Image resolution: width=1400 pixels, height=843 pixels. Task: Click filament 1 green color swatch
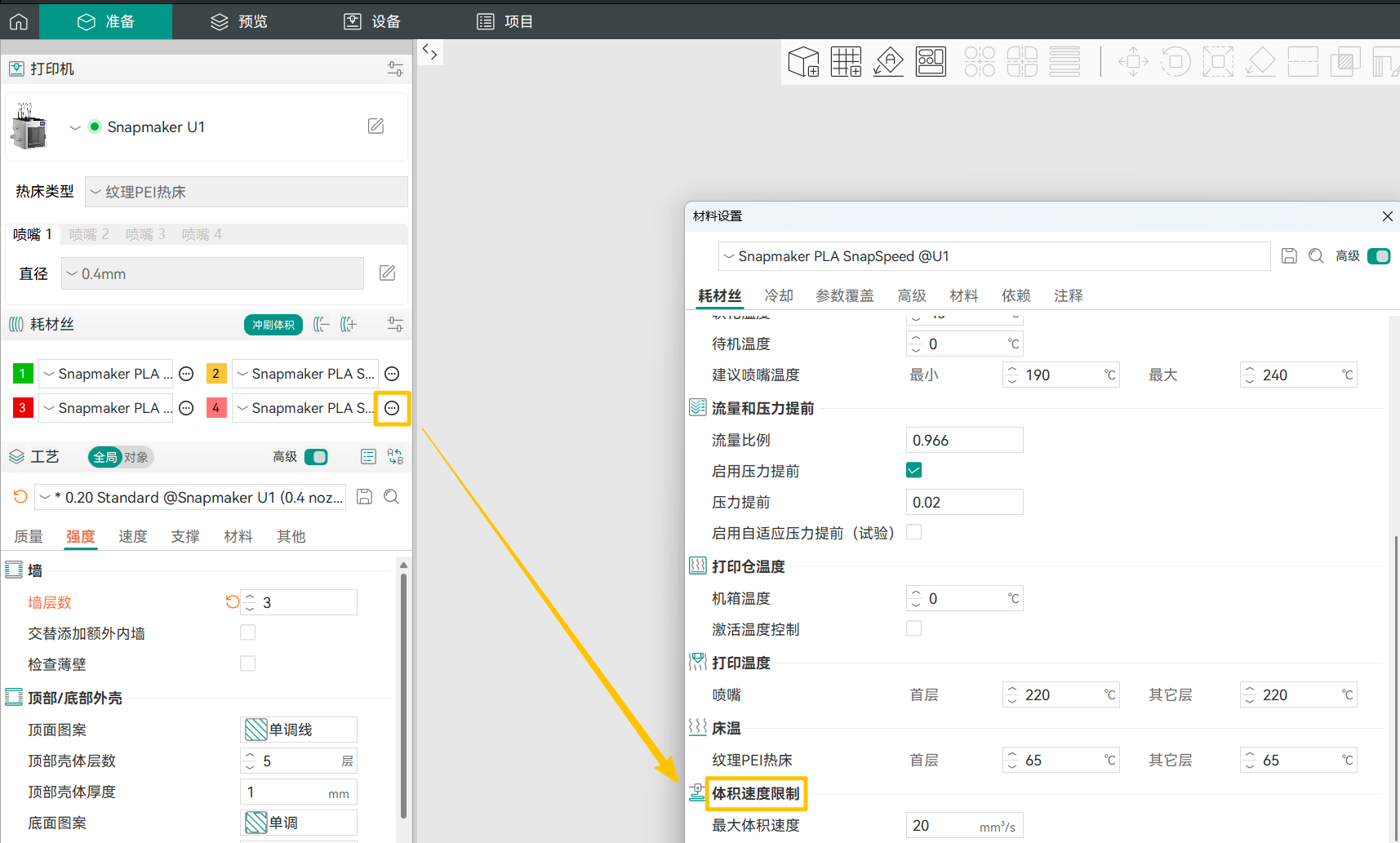pyautogui.click(x=23, y=374)
